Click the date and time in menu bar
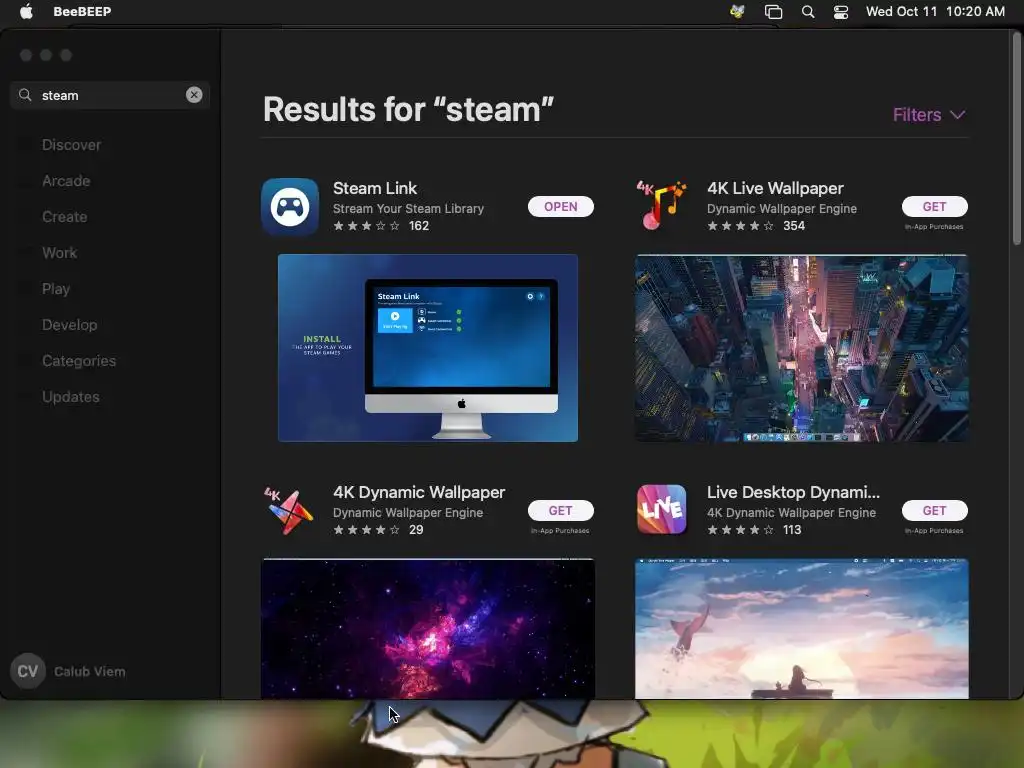 935,11
